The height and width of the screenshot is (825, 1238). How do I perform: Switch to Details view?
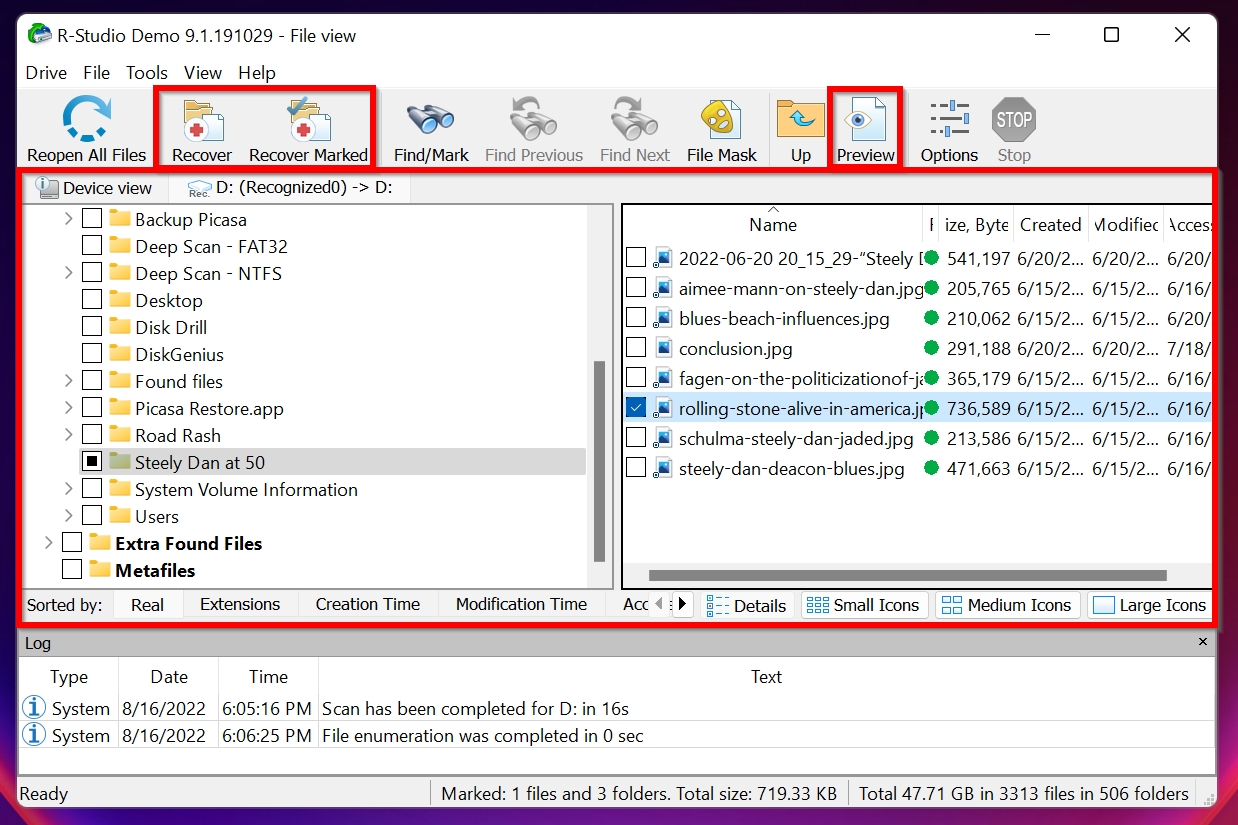click(x=746, y=605)
